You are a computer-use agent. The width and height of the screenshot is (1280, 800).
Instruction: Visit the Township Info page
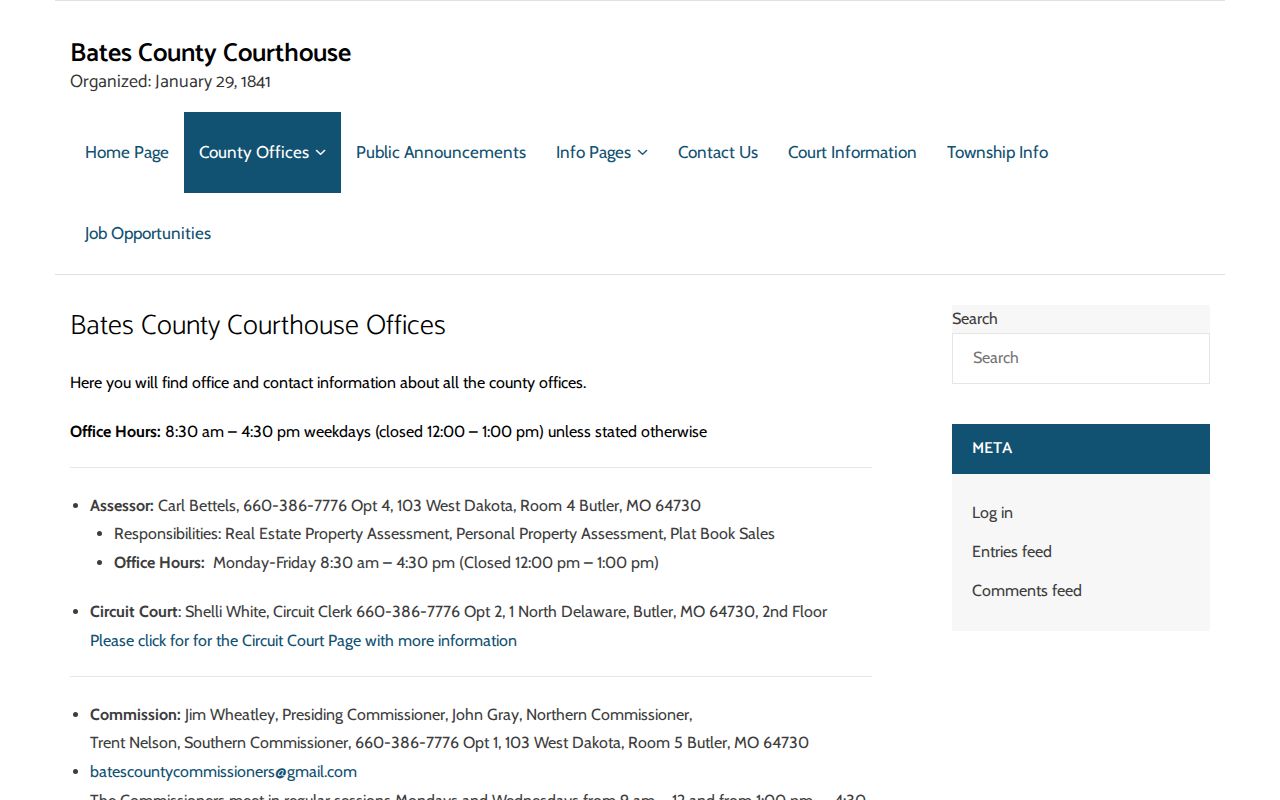997,152
